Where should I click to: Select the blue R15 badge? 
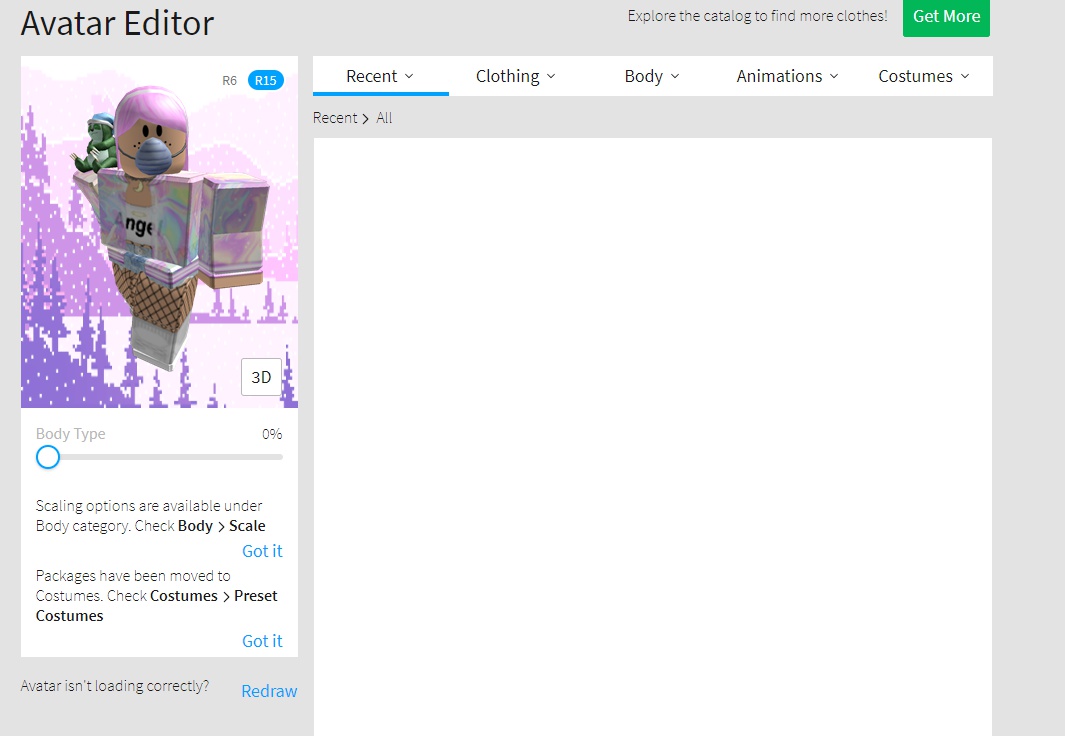tap(264, 80)
